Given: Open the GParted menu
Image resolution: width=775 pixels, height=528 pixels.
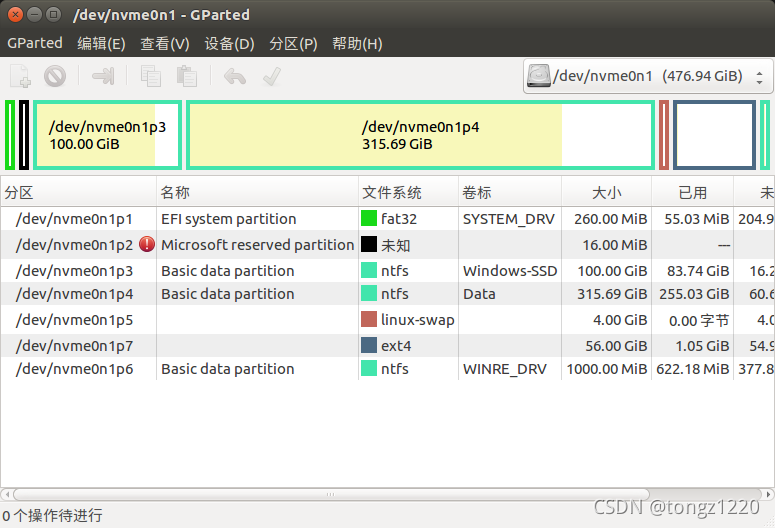Looking at the screenshot, I should click(x=35, y=44).
